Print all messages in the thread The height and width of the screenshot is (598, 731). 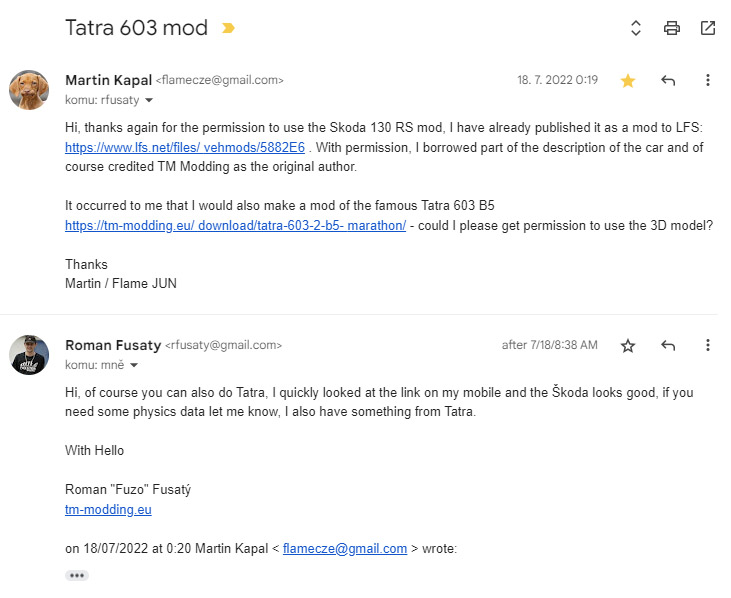[672, 28]
